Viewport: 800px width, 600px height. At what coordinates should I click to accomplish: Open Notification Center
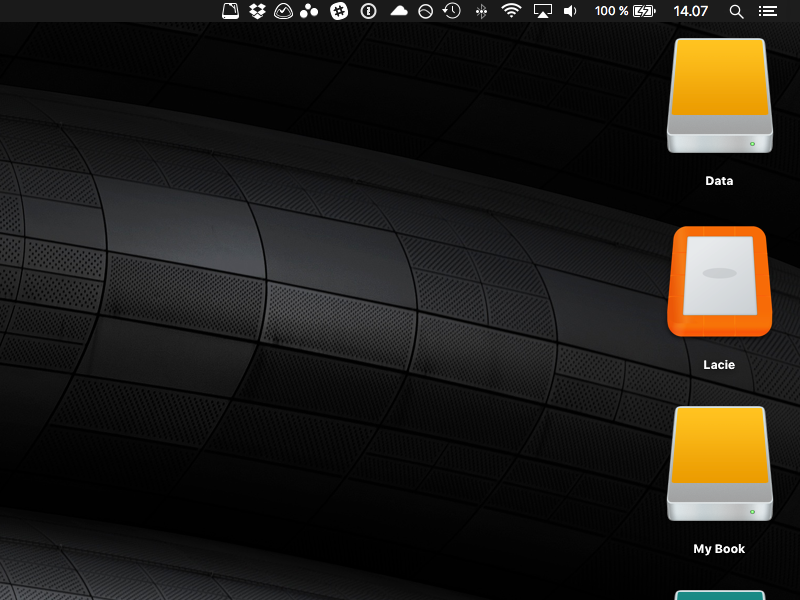pyautogui.click(x=767, y=11)
